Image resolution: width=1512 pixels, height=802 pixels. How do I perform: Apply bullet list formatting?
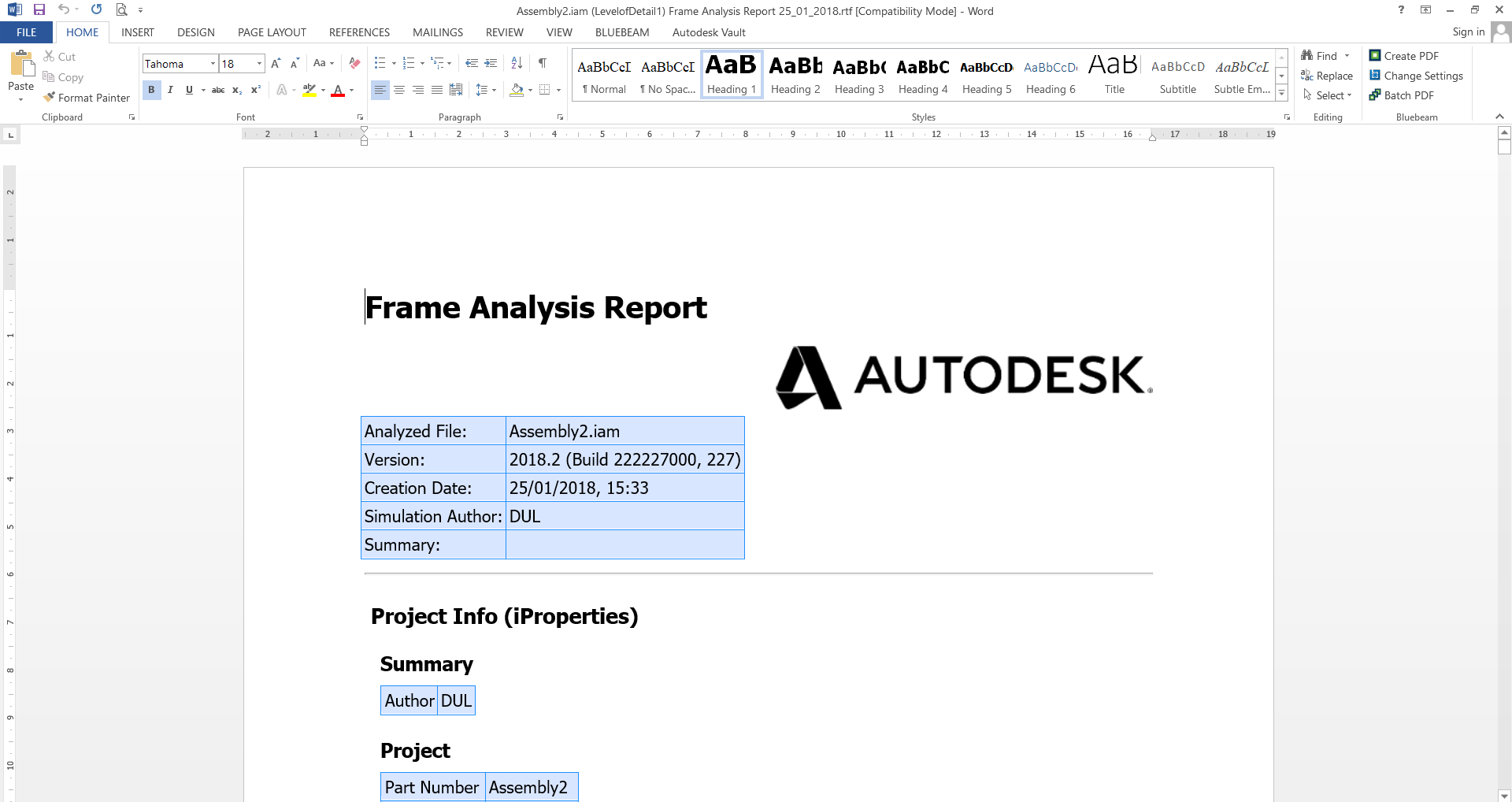[379, 63]
